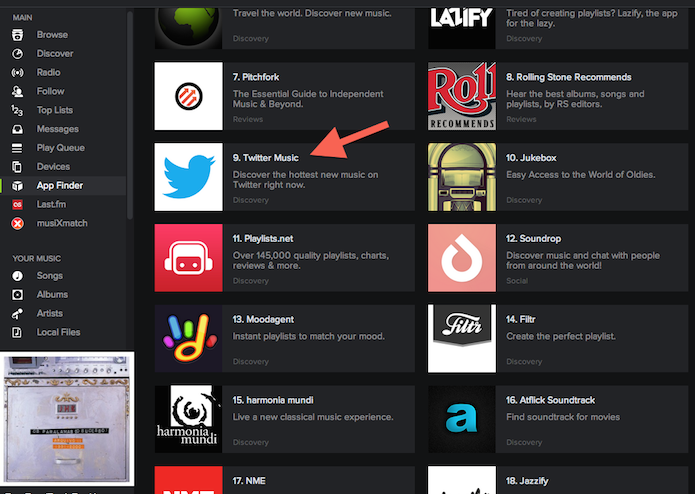695x494 pixels.
Task: Click the App Finder cube icon
Action: click(17, 186)
